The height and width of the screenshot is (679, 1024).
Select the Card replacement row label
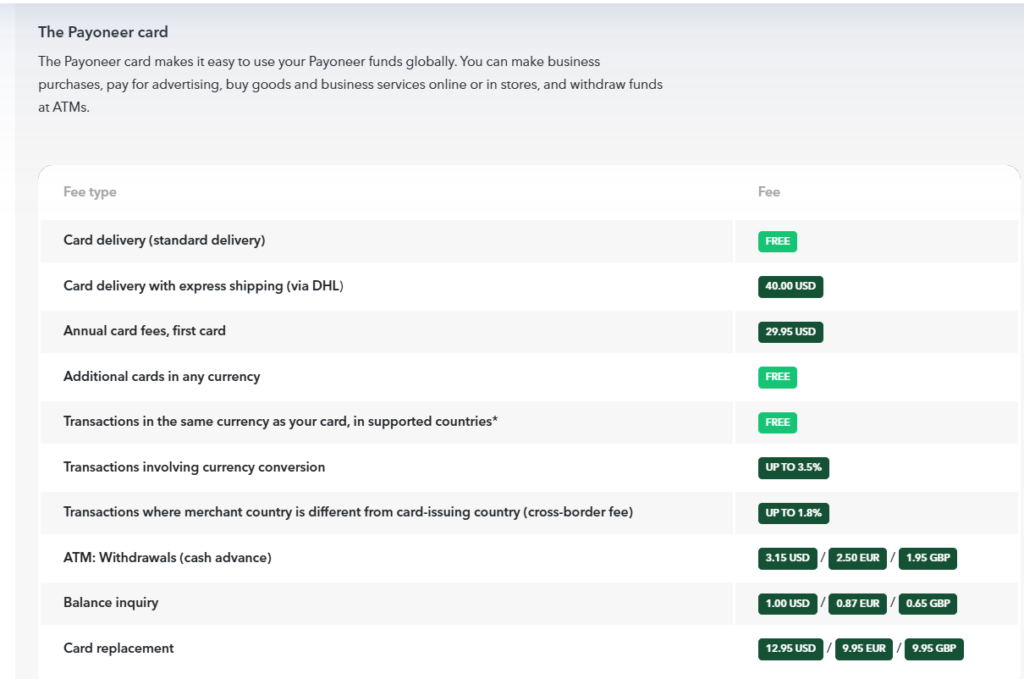pyautogui.click(x=118, y=648)
